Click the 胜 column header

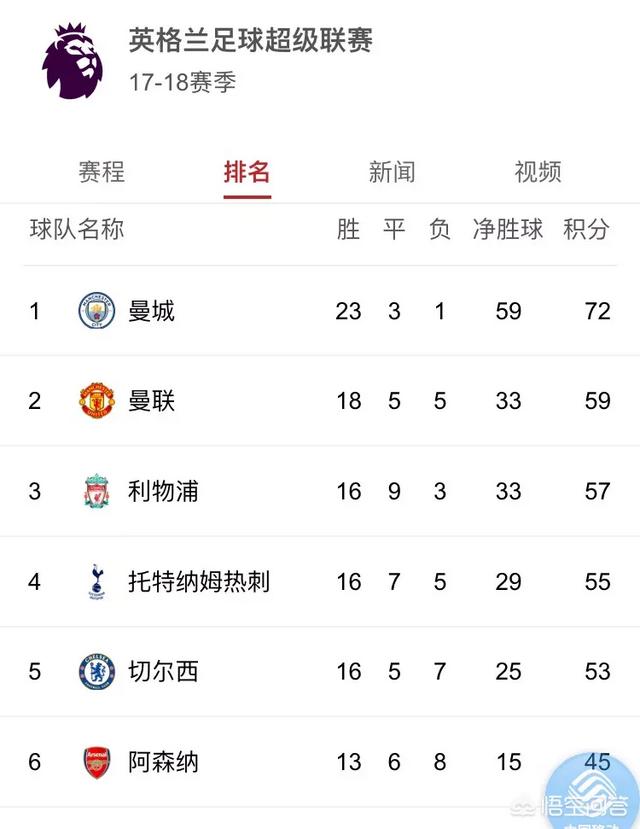tap(348, 229)
